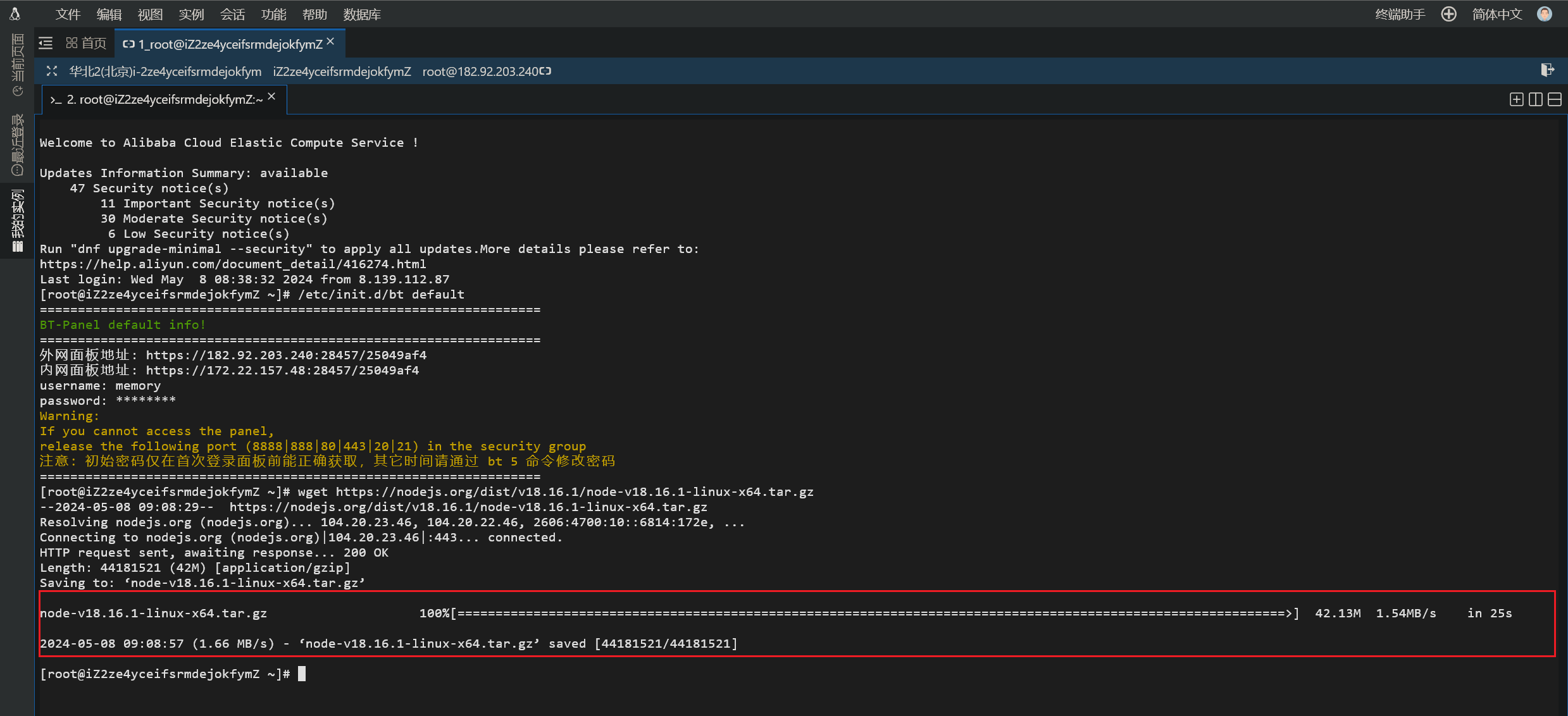Click the 'BT-Panel default info!' green text

123,325
